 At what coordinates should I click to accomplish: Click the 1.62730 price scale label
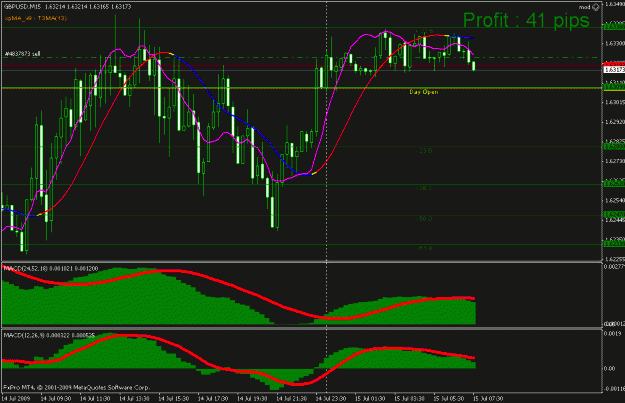[614, 161]
